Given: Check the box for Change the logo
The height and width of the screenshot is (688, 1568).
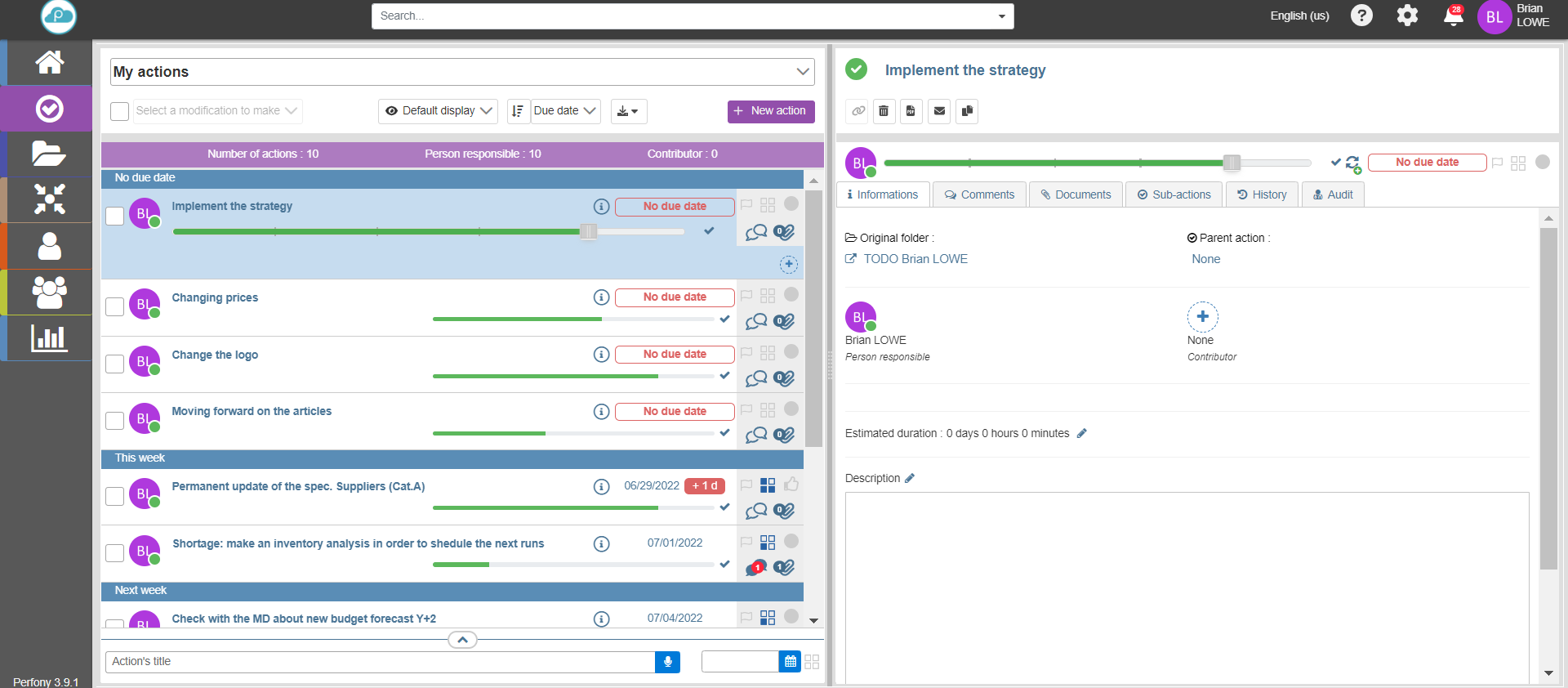Looking at the screenshot, I should (x=115, y=364).
